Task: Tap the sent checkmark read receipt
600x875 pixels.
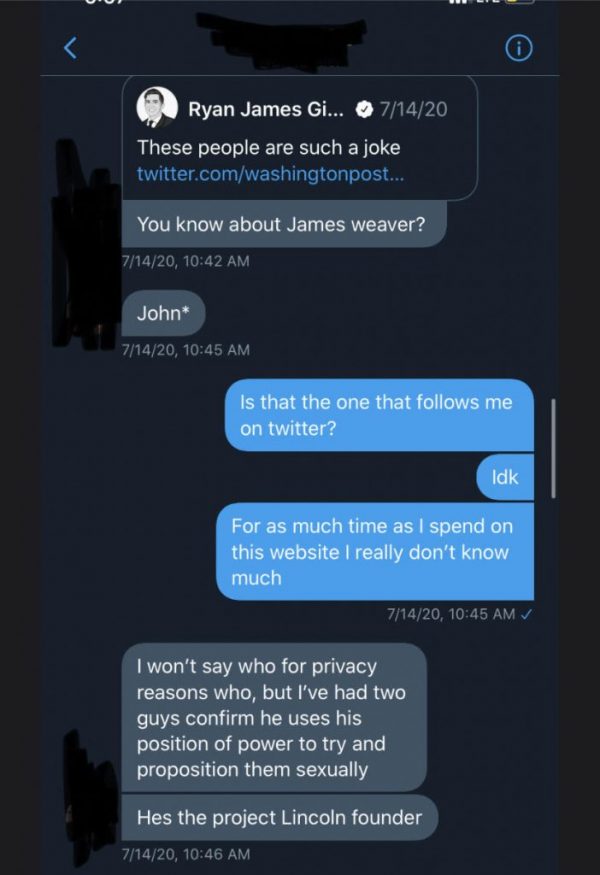Action: pos(524,615)
